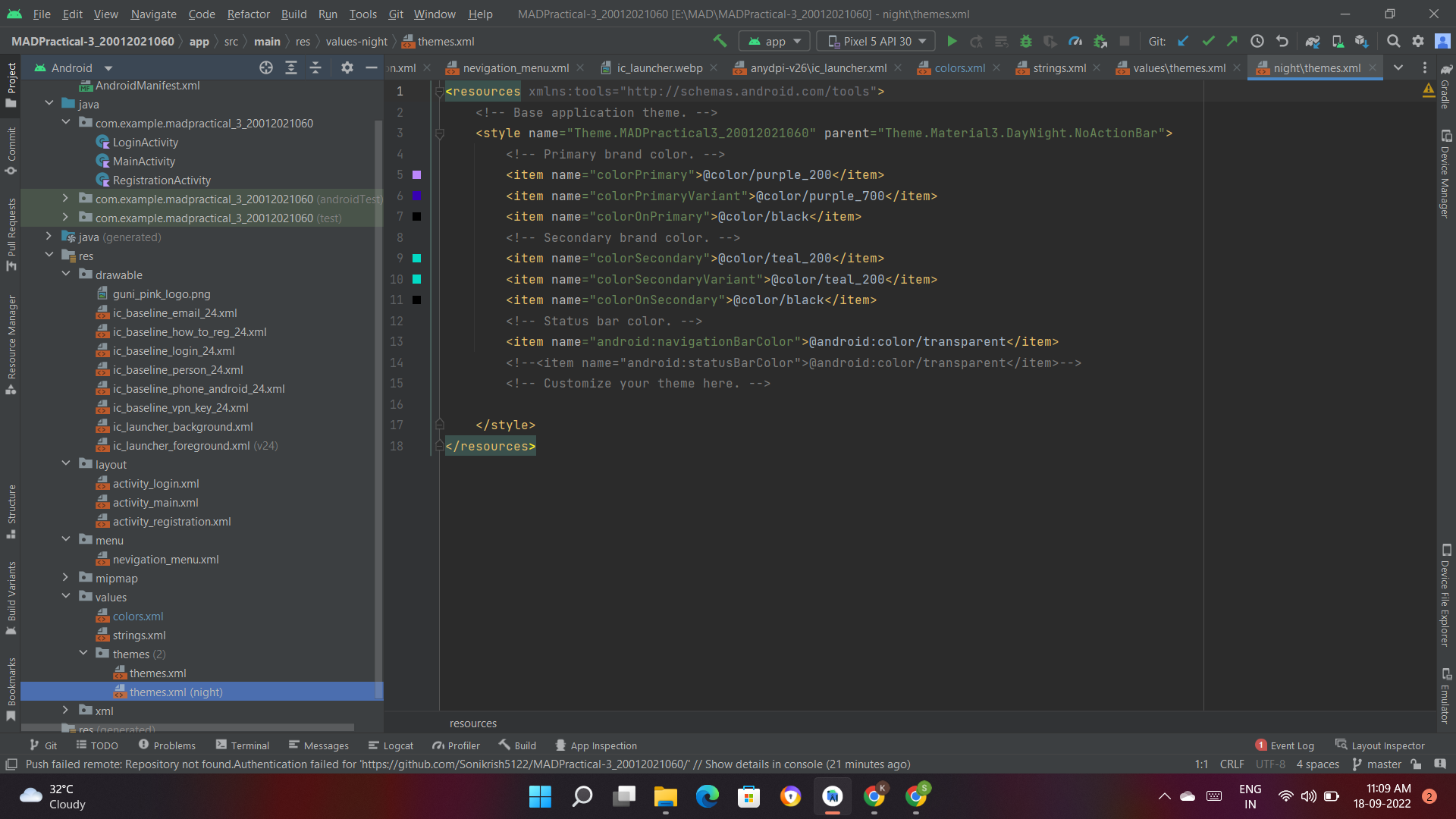Run the app with green play button
Image resolution: width=1456 pixels, height=819 pixels.
[952, 41]
